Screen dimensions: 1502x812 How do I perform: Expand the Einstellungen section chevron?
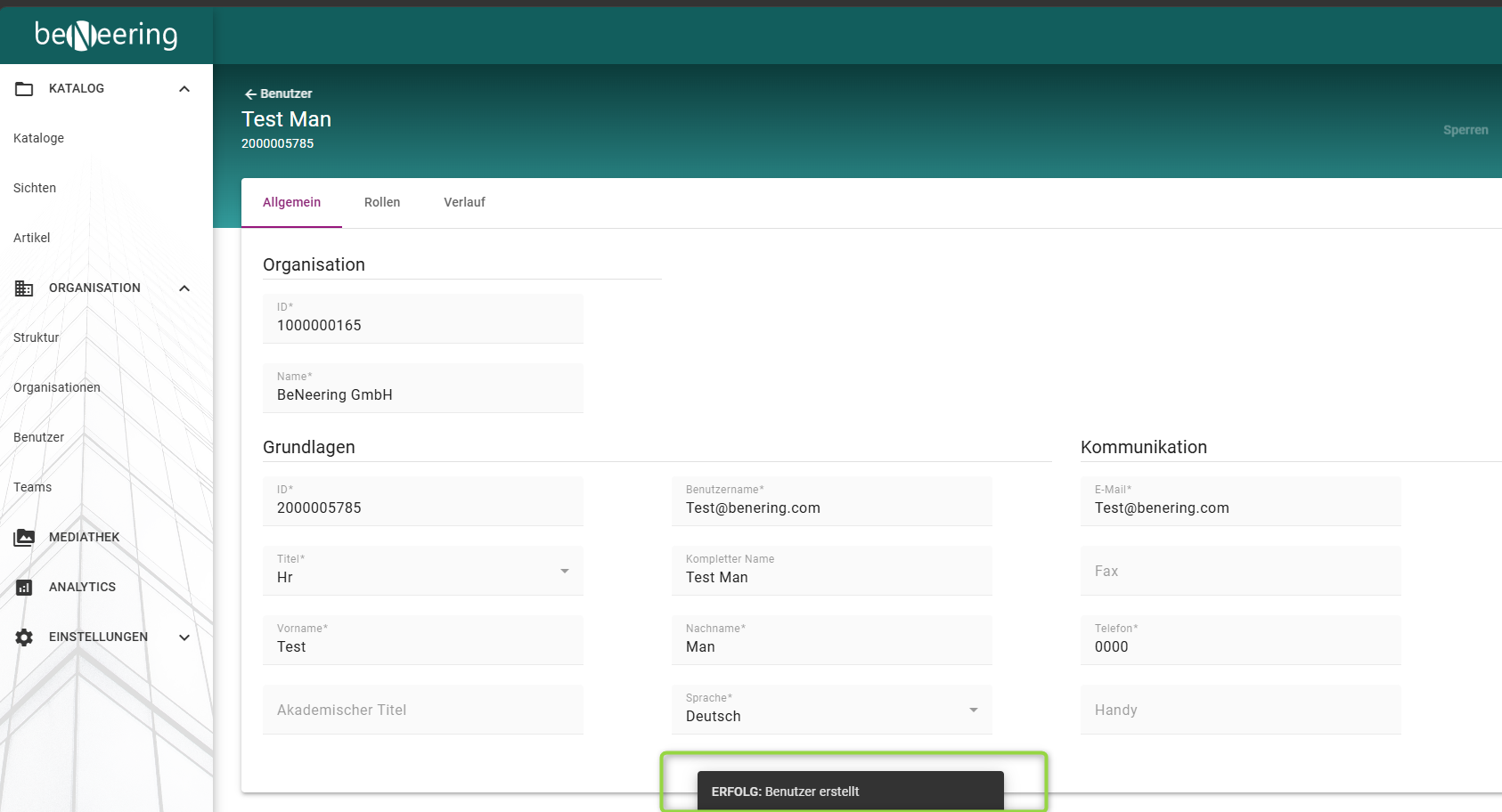(x=184, y=637)
